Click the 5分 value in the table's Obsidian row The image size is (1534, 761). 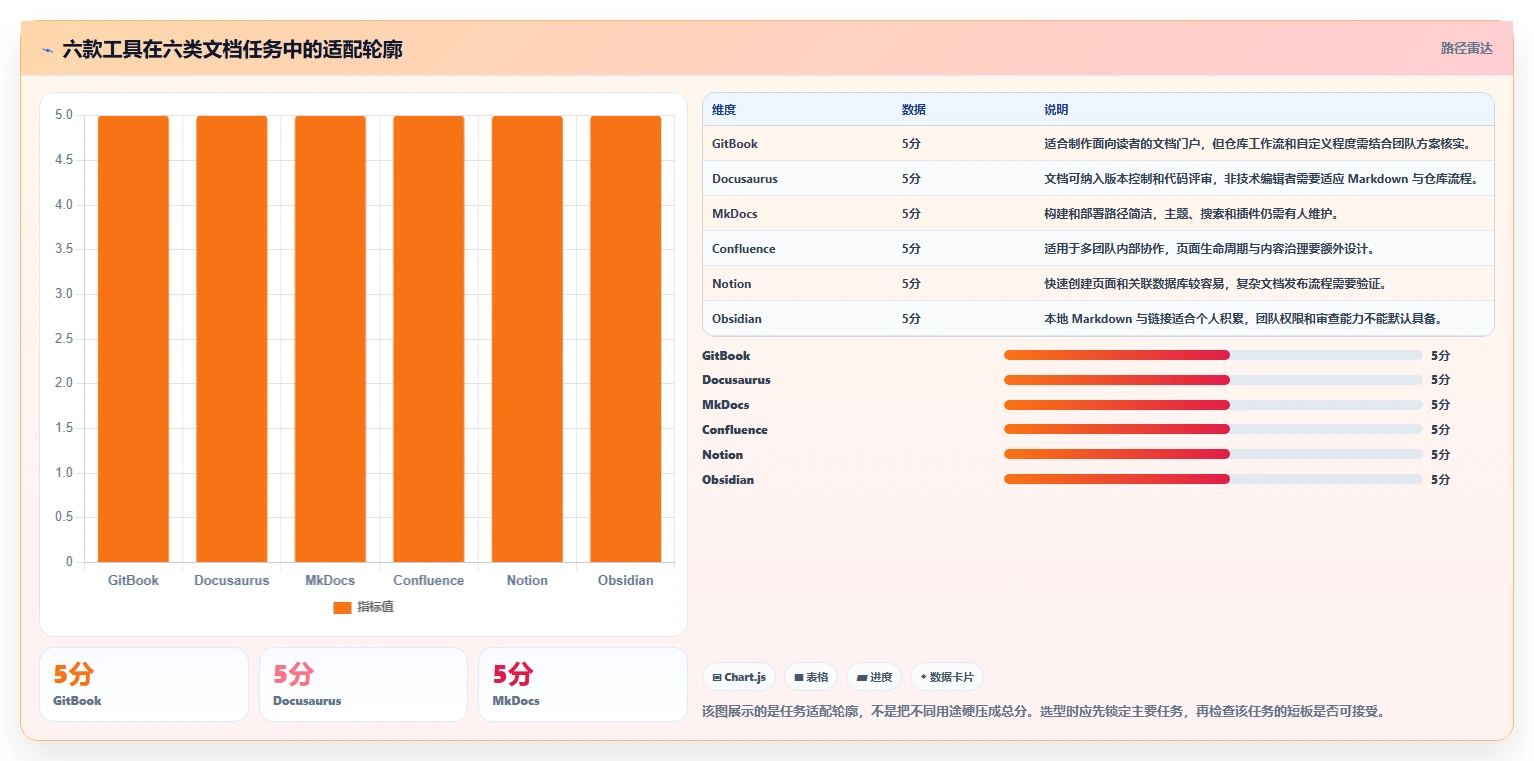click(911, 319)
